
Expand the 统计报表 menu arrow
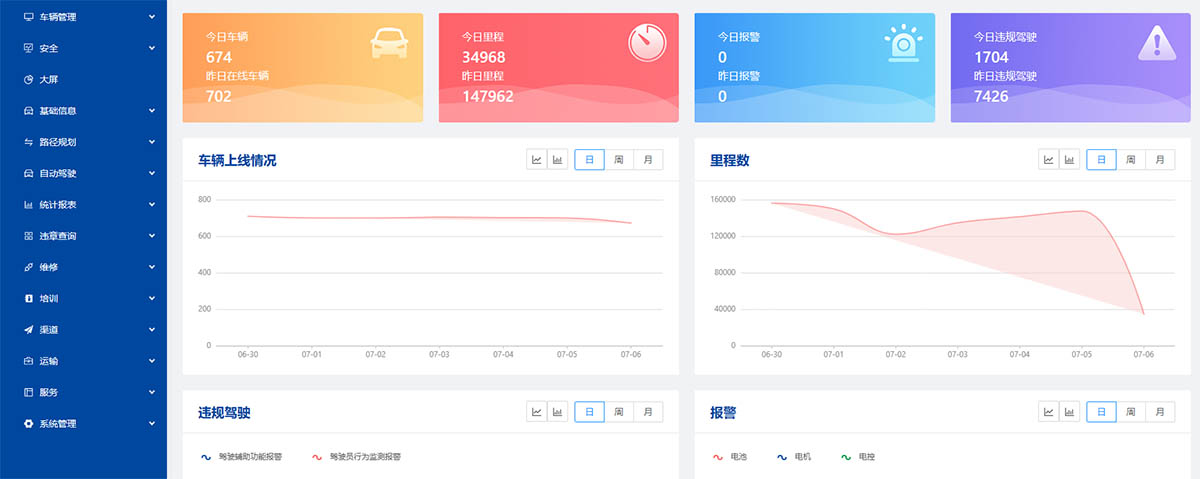tap(151, 204)
